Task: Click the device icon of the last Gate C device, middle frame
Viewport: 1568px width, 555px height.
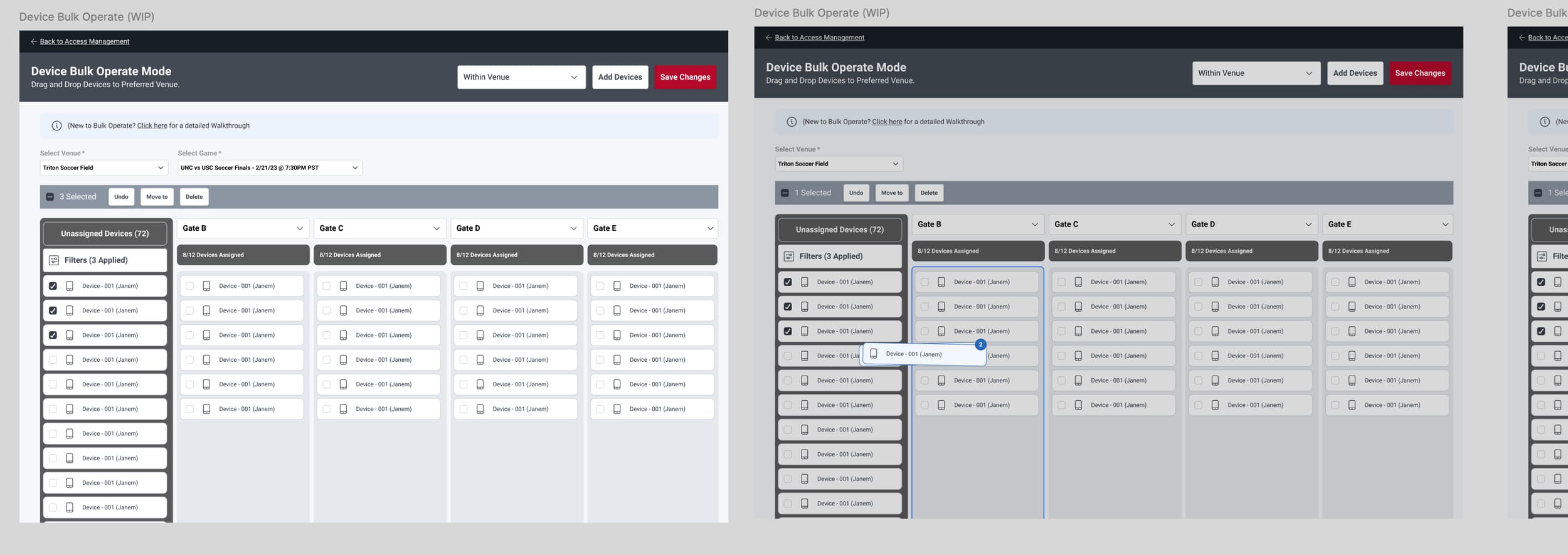Action: (x=1078, y=405)
